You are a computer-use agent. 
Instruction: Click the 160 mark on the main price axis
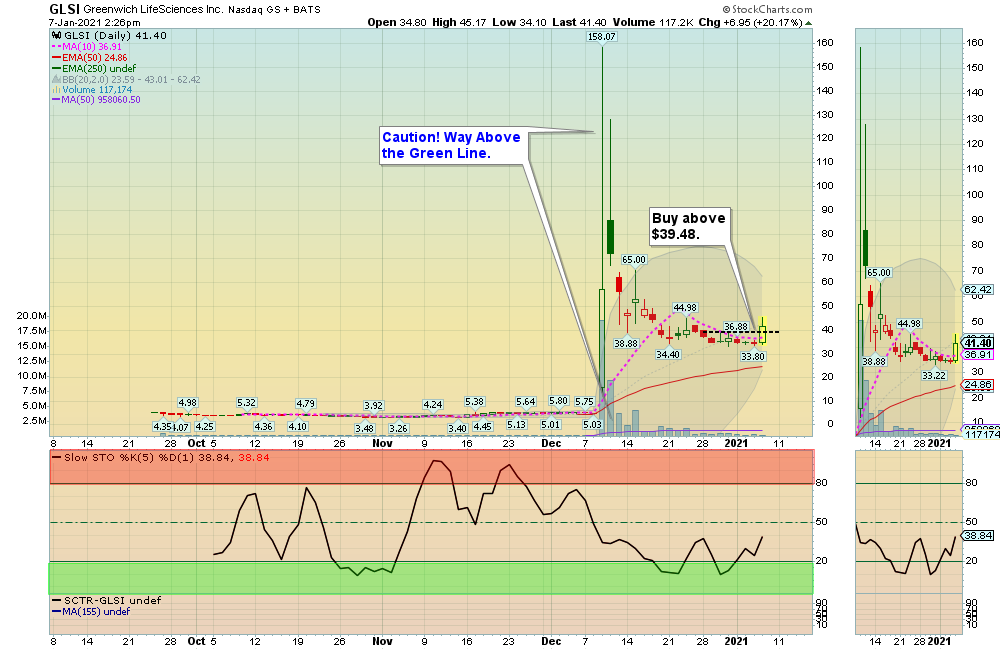click(x=825, y=43)
